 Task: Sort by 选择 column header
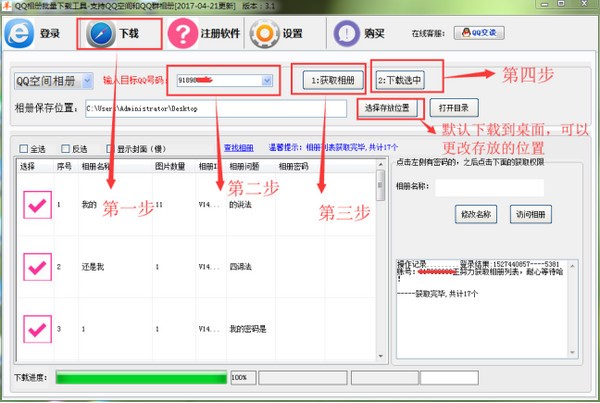tap(28, 166)
